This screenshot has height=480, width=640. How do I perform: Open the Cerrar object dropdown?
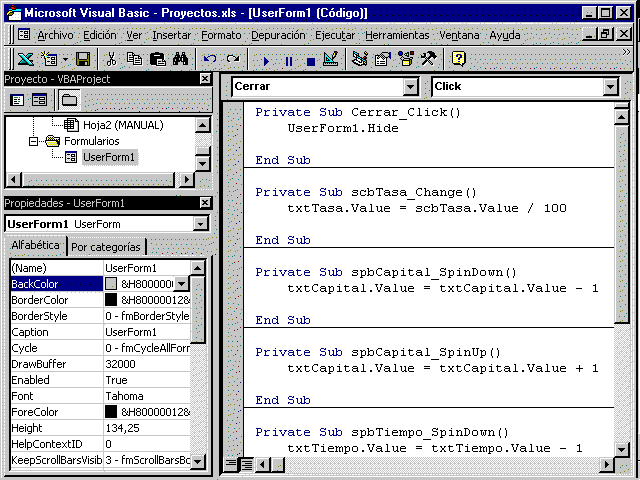pyautogui.click(x=410, y=87)
